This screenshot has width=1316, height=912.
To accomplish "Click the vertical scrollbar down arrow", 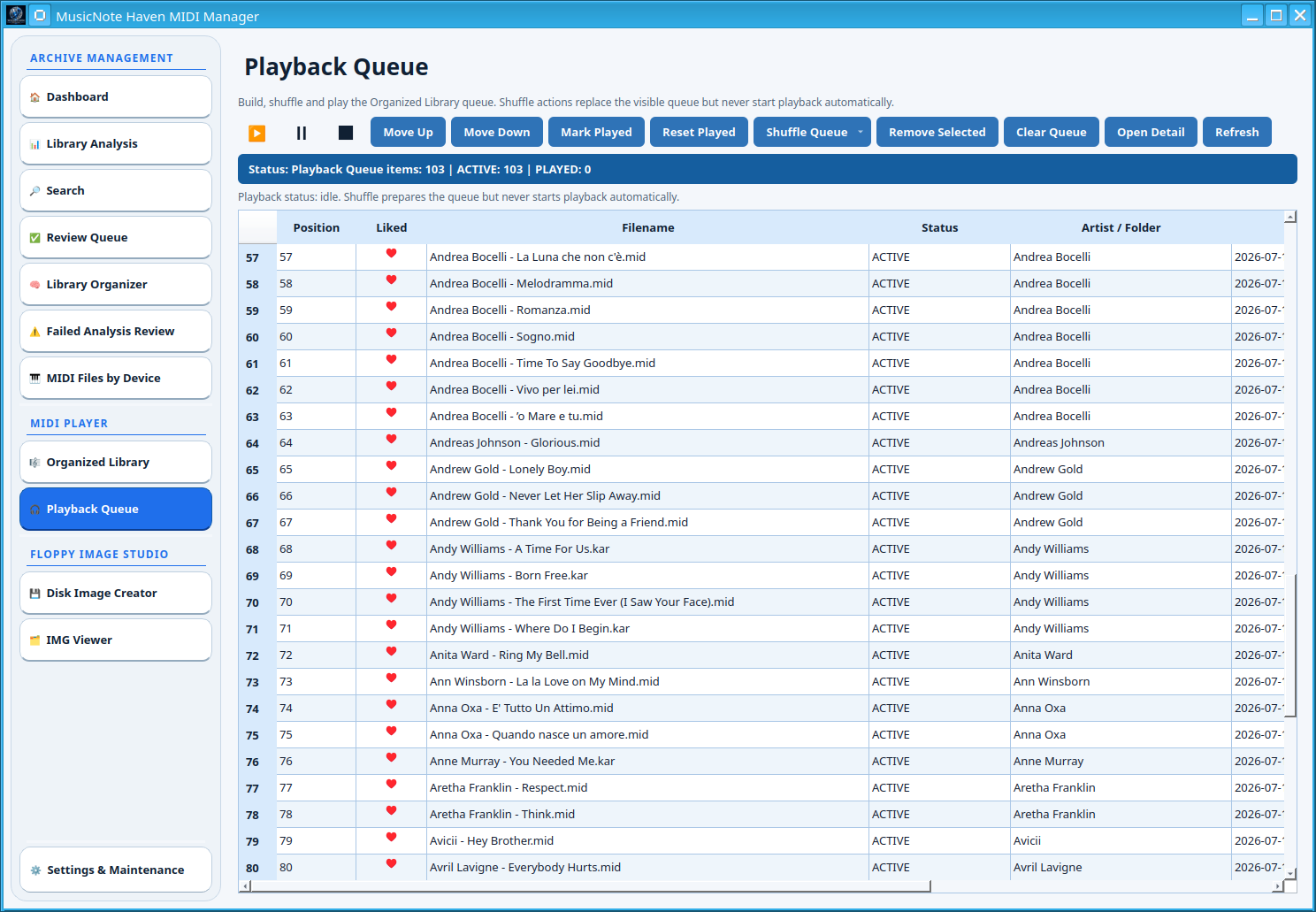I will point(1290,873).
